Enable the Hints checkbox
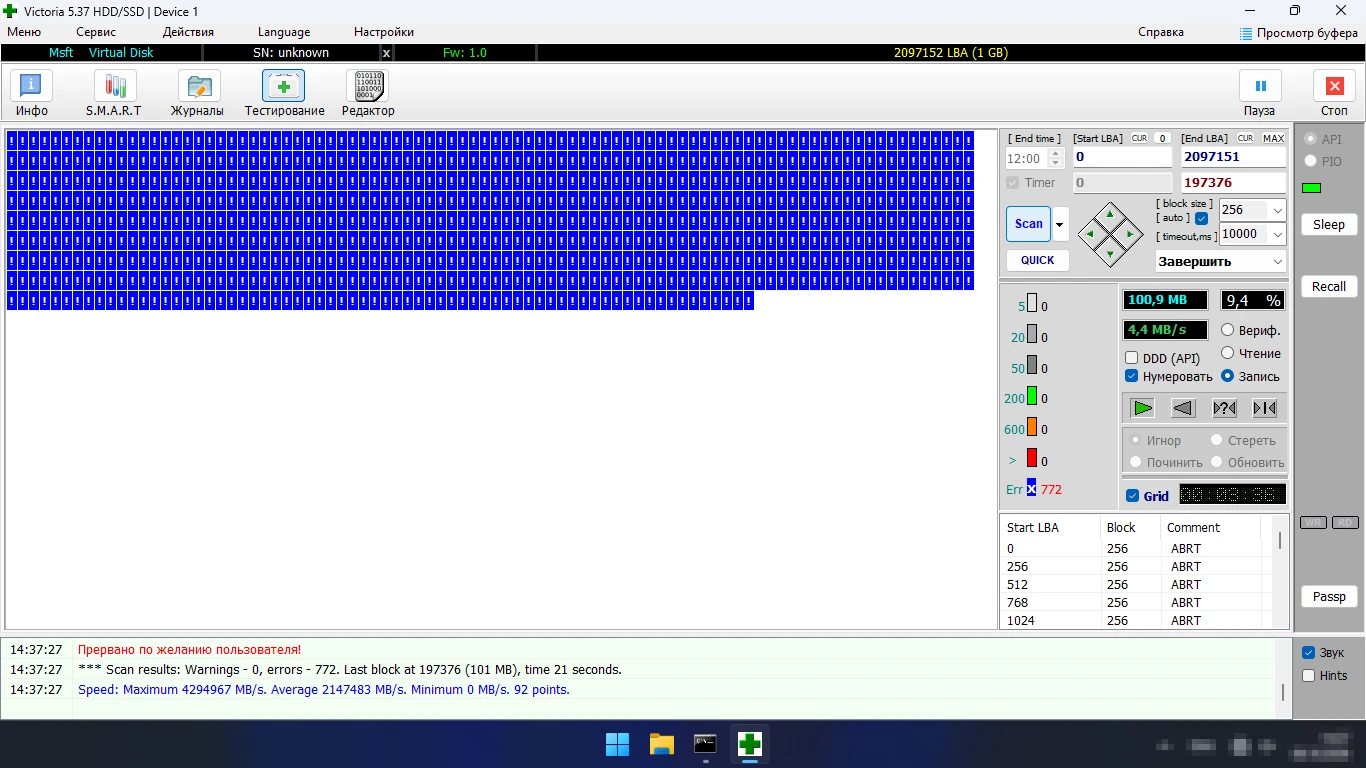 point(1308,676)
